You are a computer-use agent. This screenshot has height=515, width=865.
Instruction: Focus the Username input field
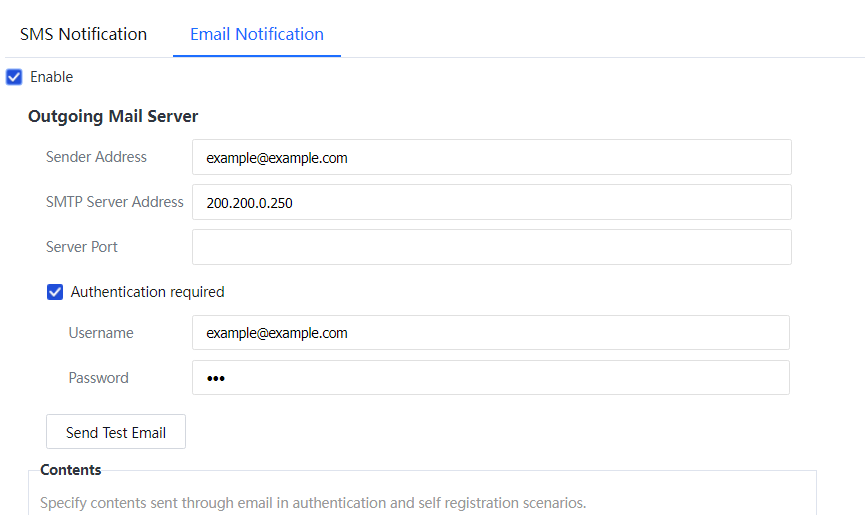click(490, 333)
